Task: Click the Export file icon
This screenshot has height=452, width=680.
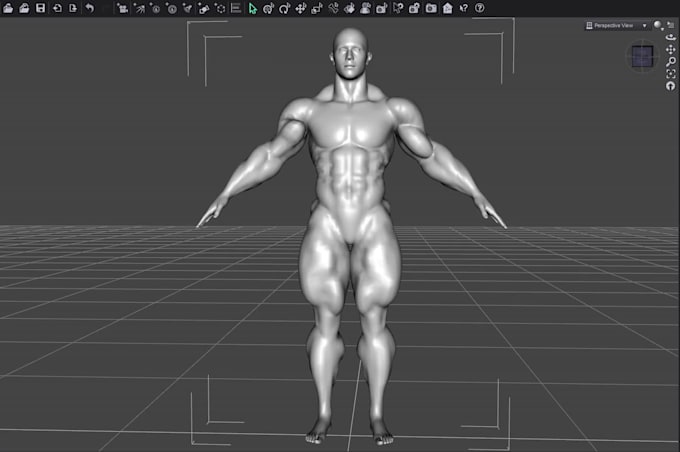Action: [x=73, y=8]
